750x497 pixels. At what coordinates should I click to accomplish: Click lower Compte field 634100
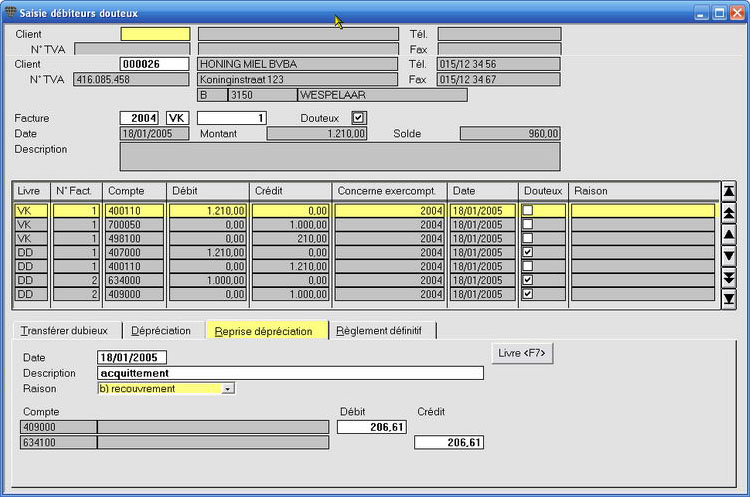[x=58, y=442]
